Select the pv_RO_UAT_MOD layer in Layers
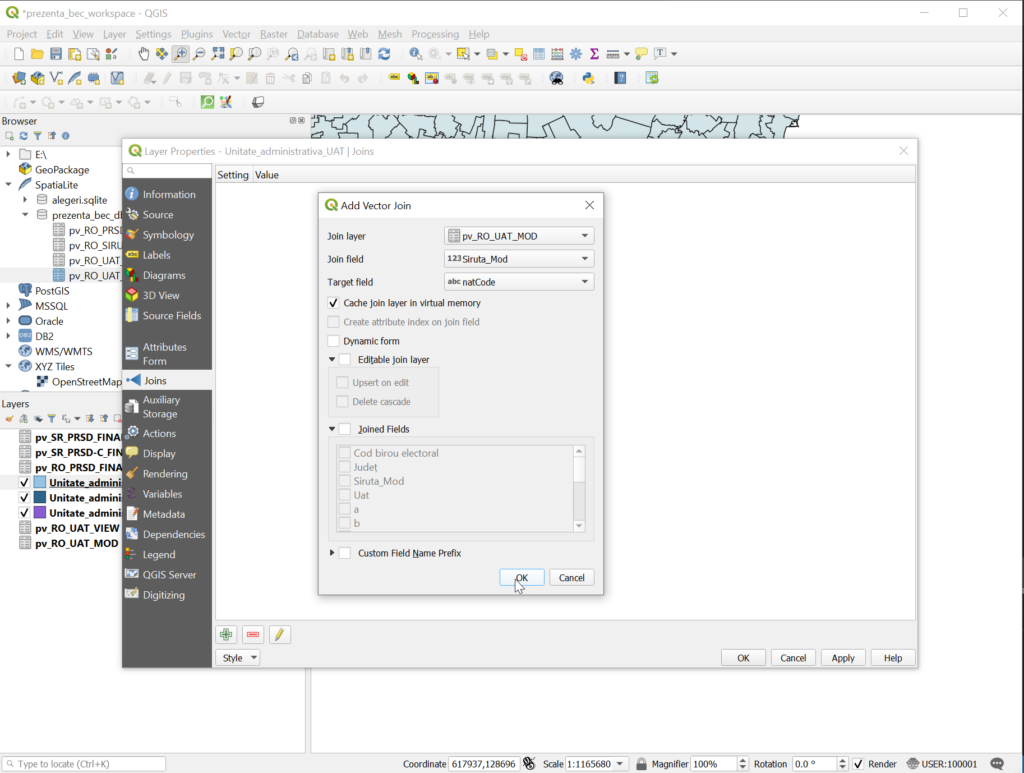The height and width of the screenshot is (773, 1024). [x=76, y=543]
